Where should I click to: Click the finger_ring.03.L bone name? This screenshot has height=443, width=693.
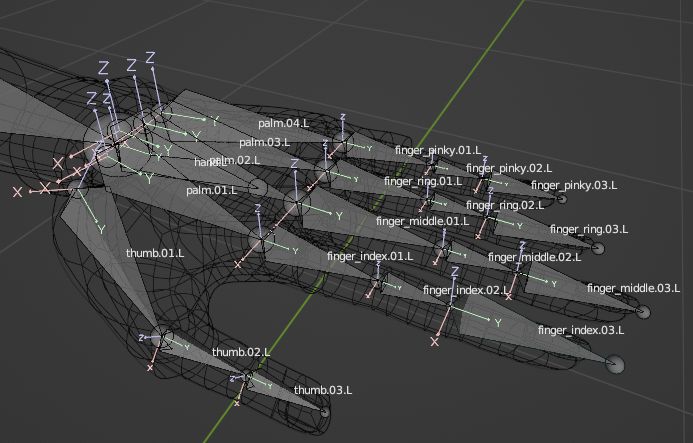click(589, 229)
